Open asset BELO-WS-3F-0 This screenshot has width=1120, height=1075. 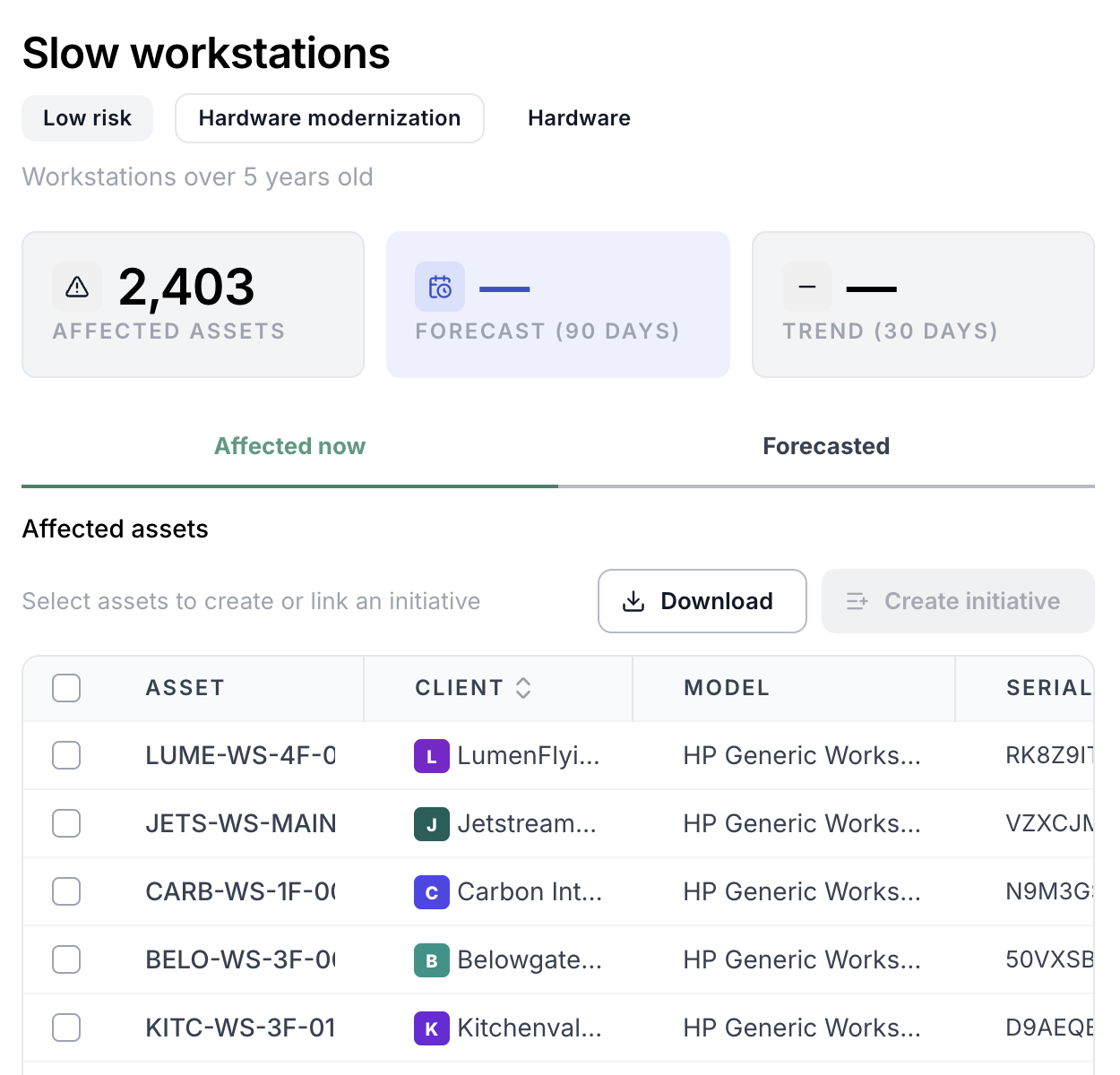[240, 959]
